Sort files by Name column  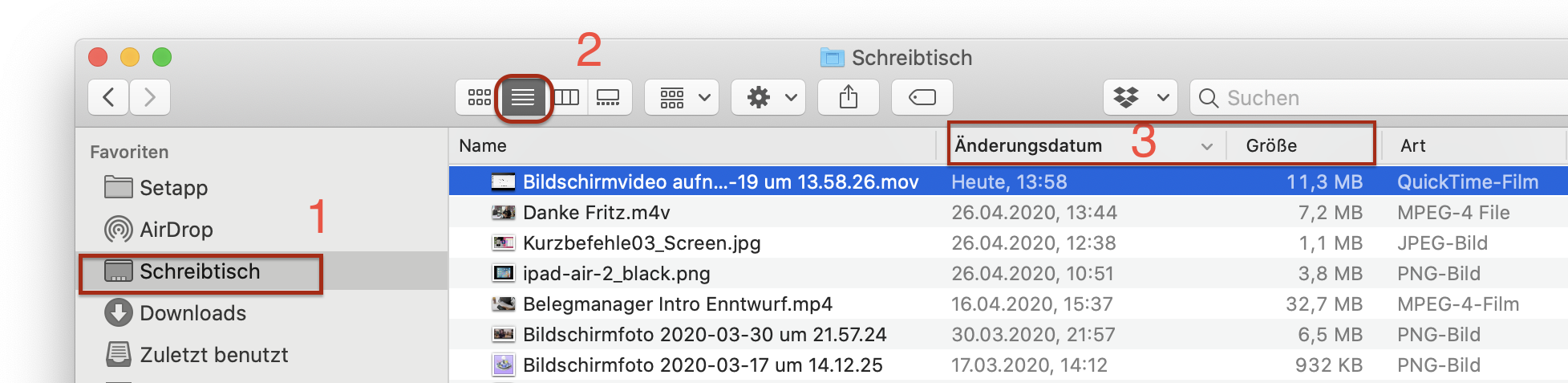point(483,145)
